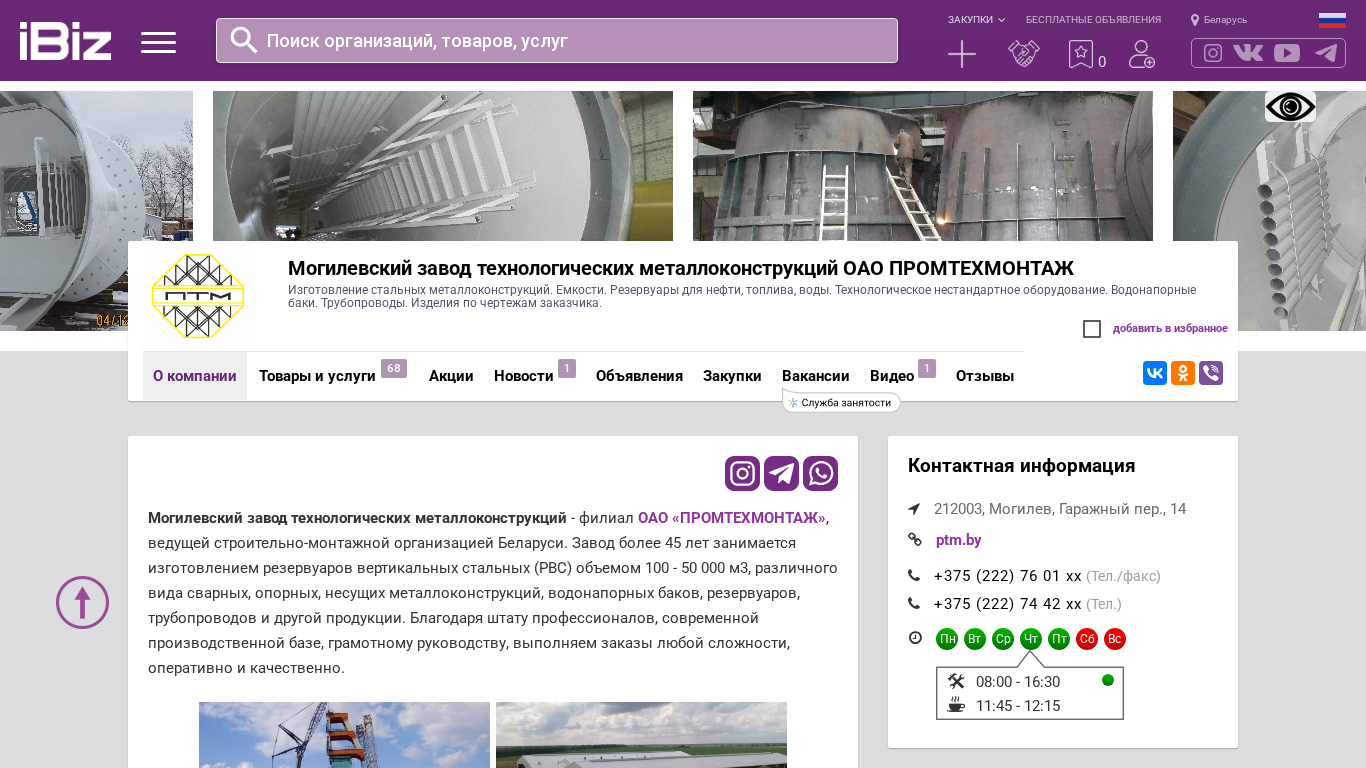Open ОАО «ПРОМТЕХМОНТАЖ» link in description
Screen dimensions: 1366x768
[x=731, y=518]
